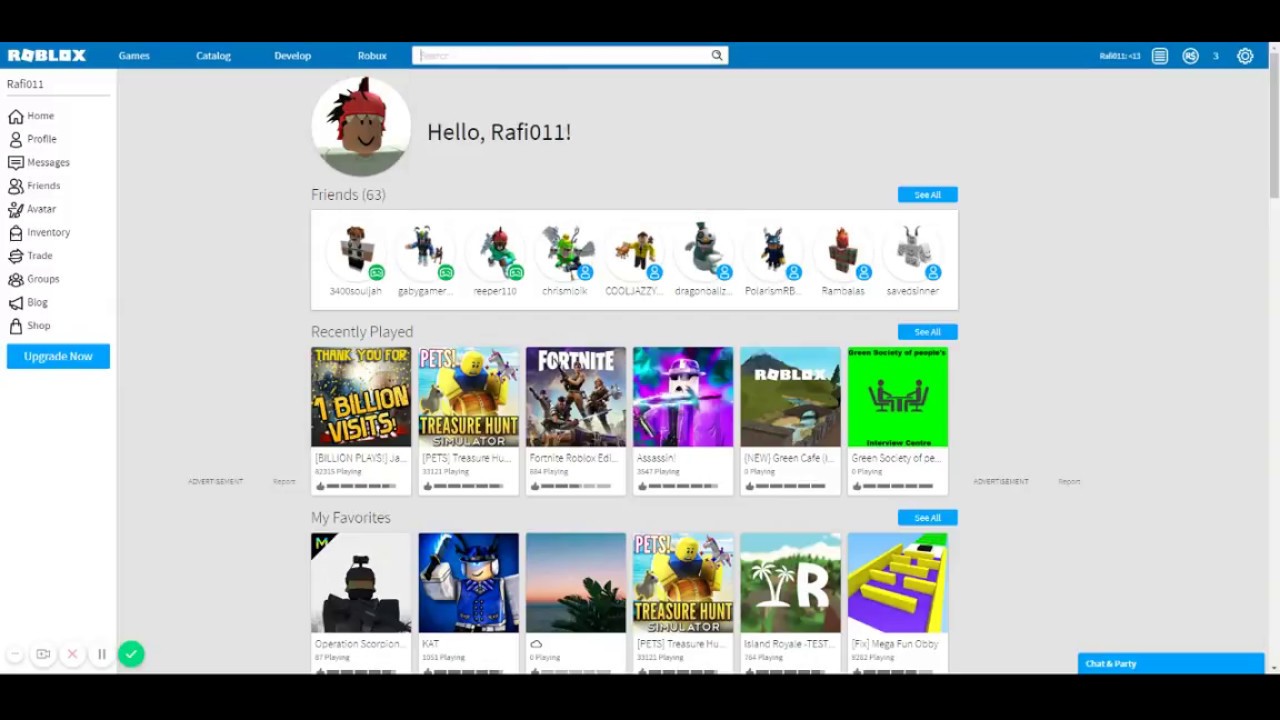This screenshot has width=1280, height=720.
Task: Click the Rafi011 account label in the top bar
Action: point(1120,56)
